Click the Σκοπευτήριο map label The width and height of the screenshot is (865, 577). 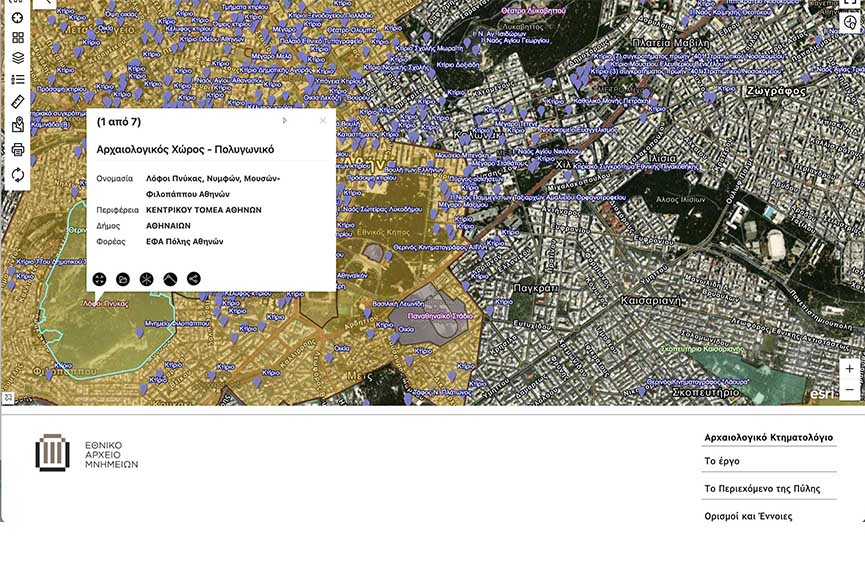[x=706, y=392]
